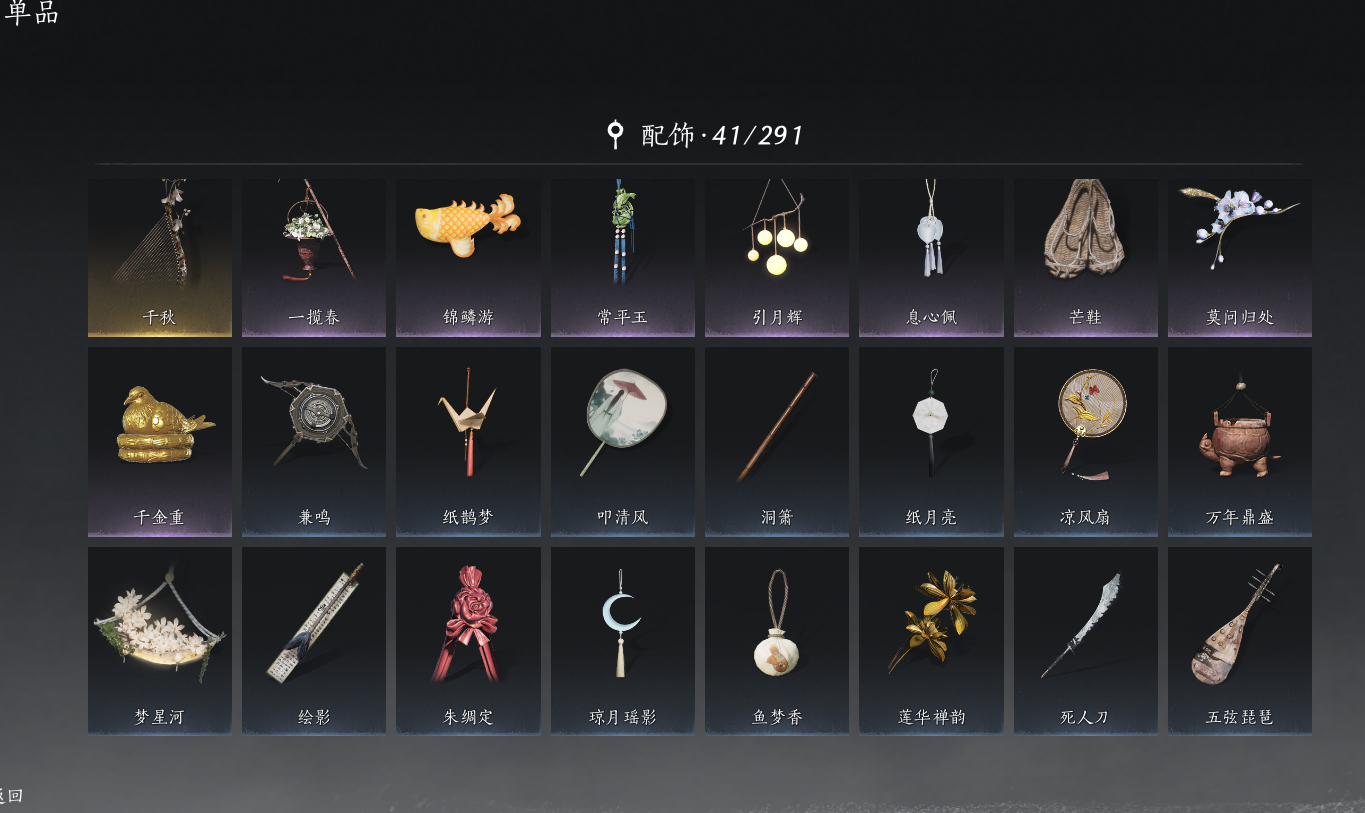Select the 琼月瑶影 crescent moon pendant
Screen dimensions: 1365x813
[x=623, y=640]
